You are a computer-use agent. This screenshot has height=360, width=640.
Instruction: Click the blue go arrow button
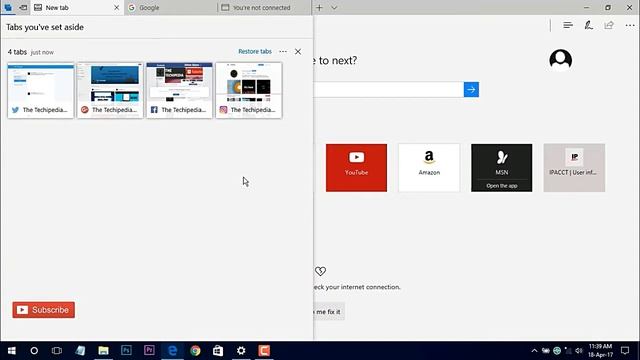(x=471, y=89)
